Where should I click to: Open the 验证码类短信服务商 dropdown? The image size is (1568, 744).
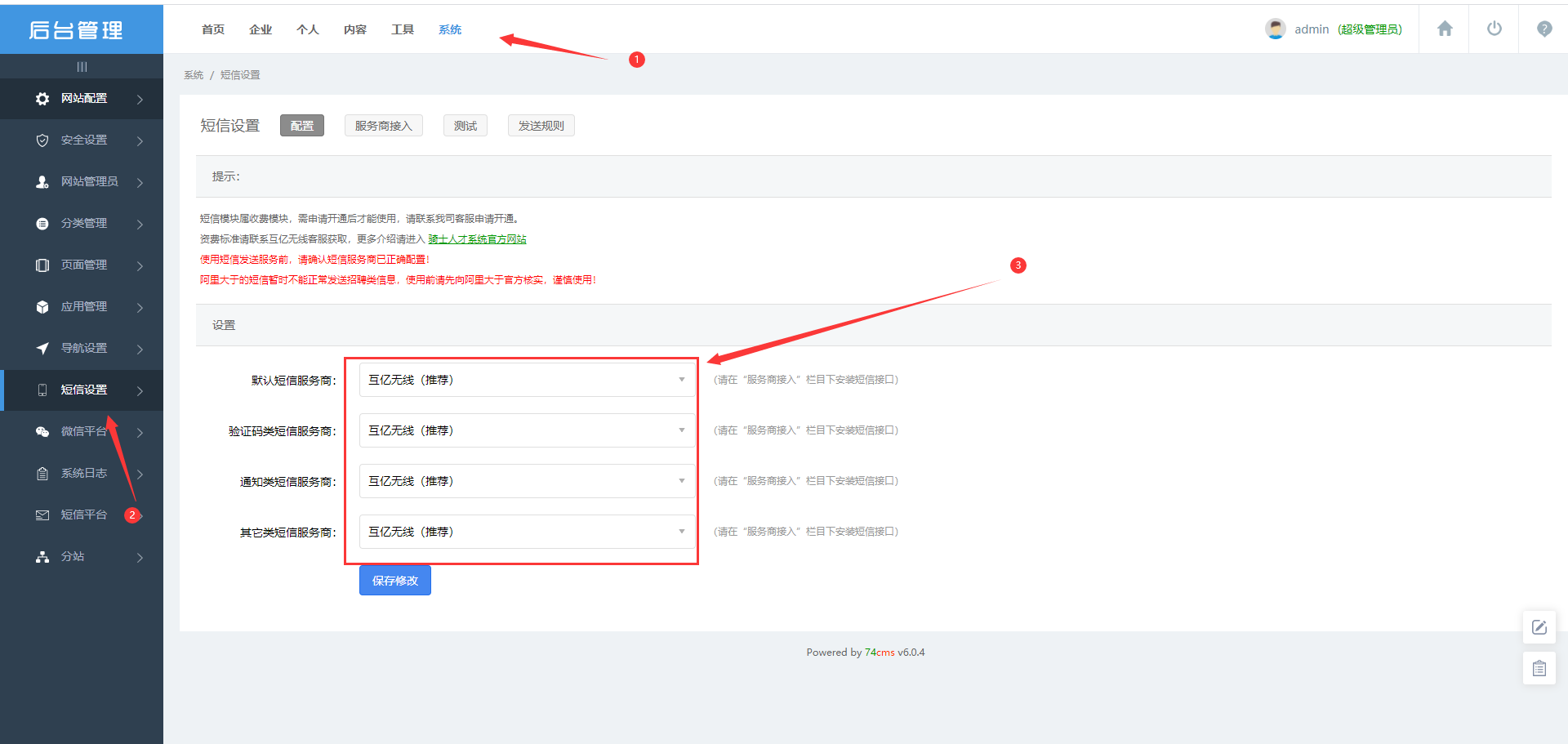point(527,430)
